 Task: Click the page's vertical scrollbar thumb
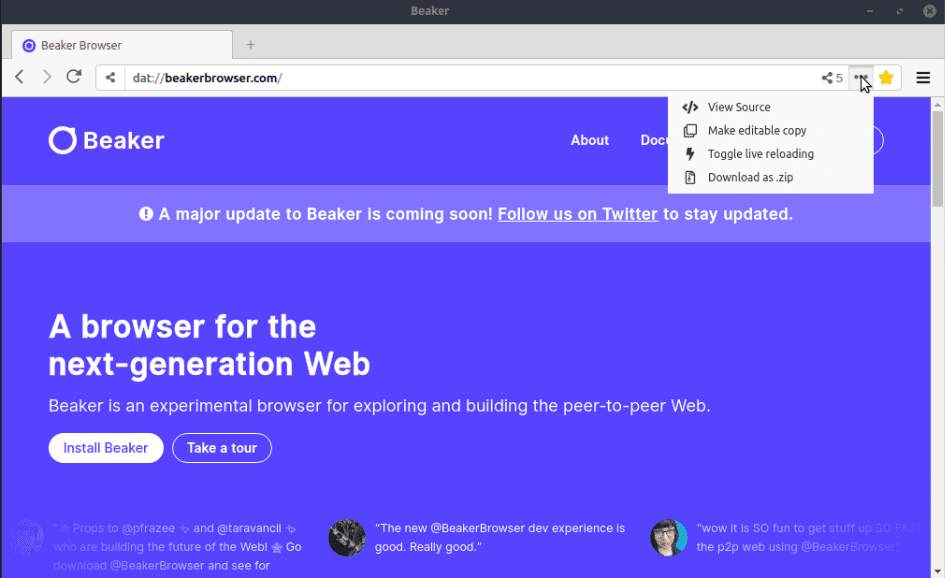[x=937, y=159]
